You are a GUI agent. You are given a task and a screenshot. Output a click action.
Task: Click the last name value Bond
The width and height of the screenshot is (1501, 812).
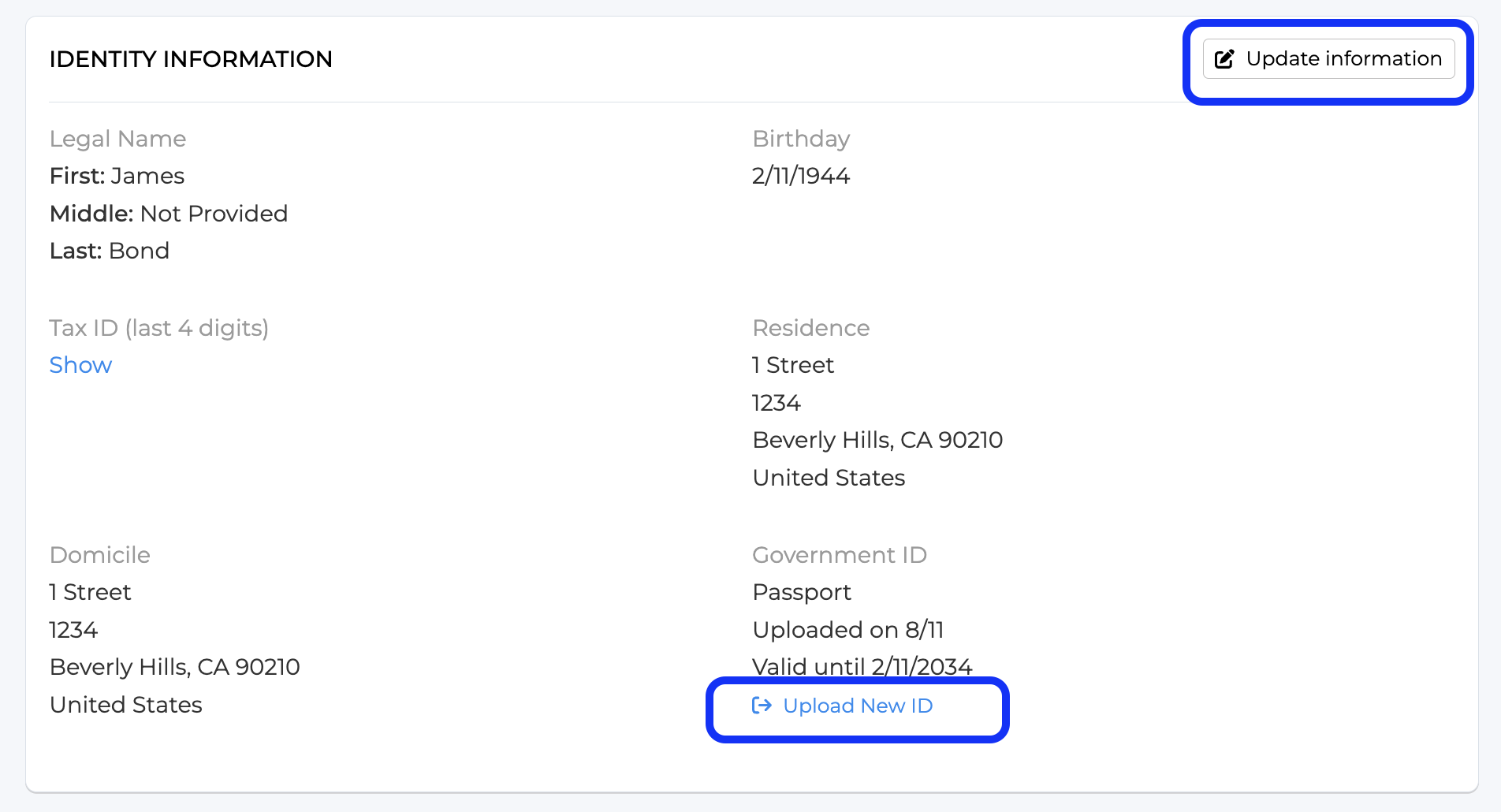click(x=140, y=251)
